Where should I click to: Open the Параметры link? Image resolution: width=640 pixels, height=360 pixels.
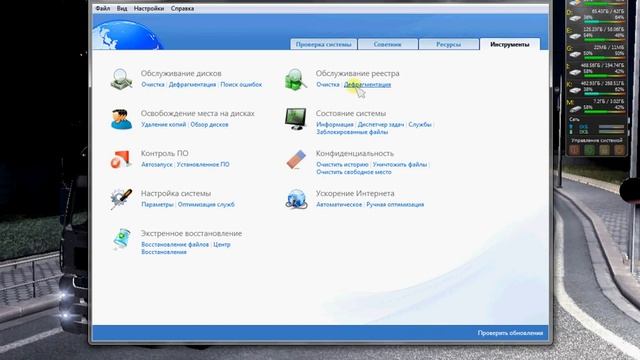157,204
